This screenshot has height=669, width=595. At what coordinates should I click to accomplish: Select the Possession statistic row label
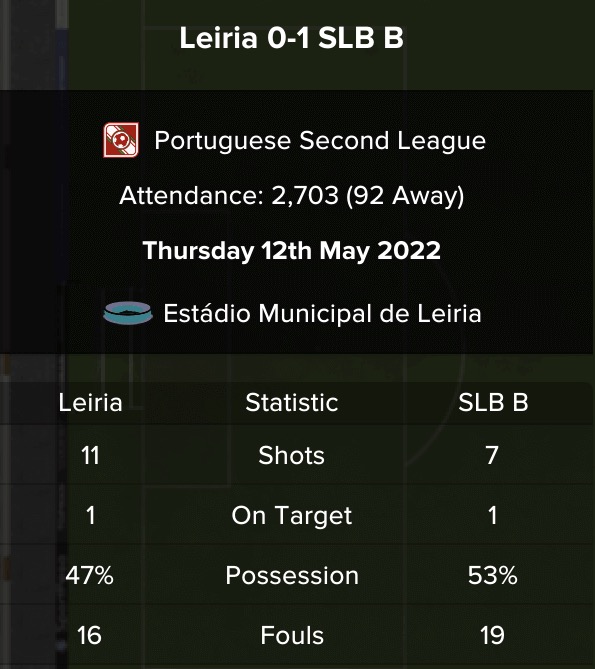point(292,576)
